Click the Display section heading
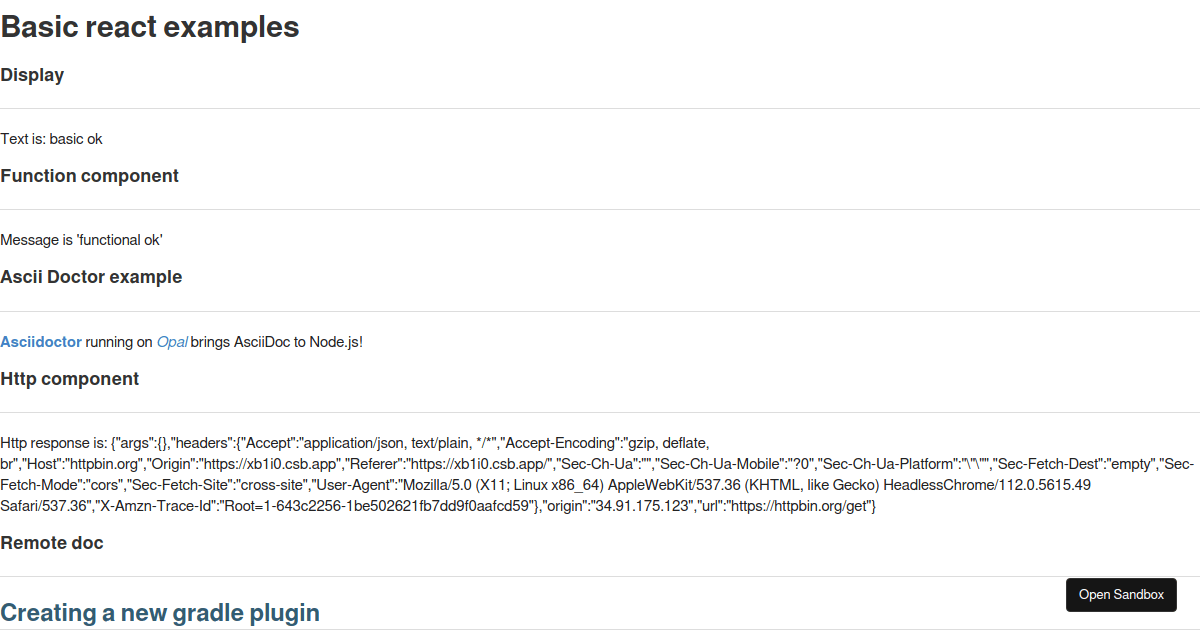 click(32, 75)
